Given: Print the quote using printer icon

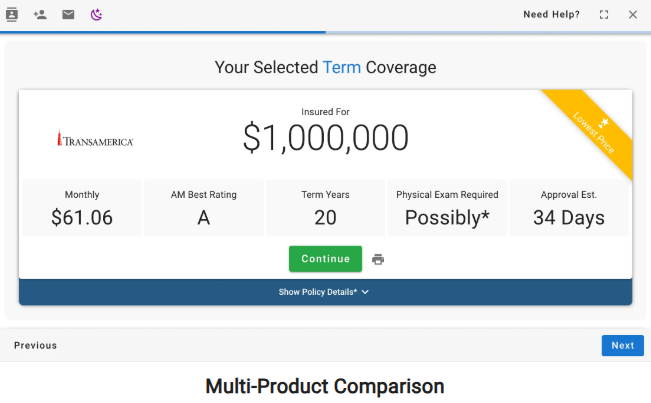Looking at the screenshot, I should (378, 260).
